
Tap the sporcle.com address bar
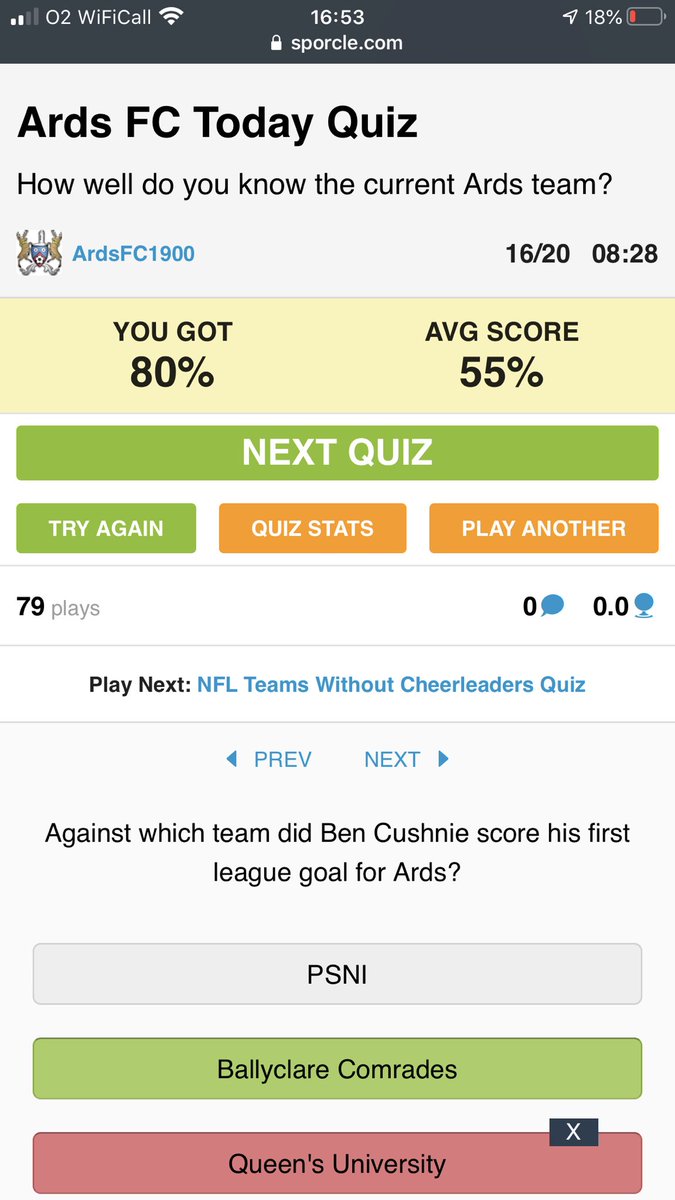pyautogui.click(x=337, y=43)
